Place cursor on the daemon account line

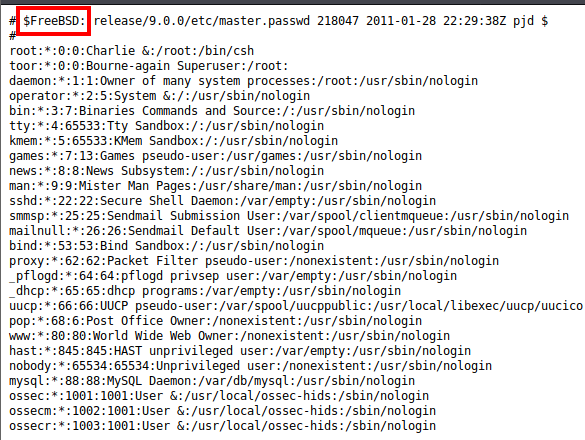pyautogui.click(x=244, y=81)
